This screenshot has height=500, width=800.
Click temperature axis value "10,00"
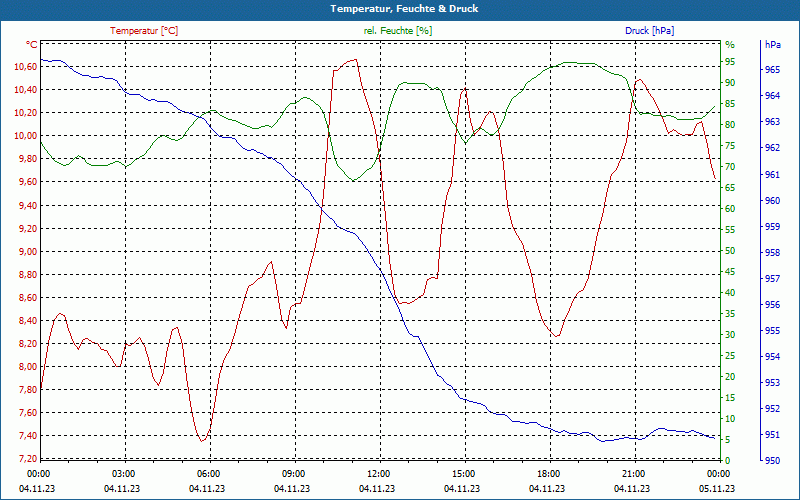[26, 136]
